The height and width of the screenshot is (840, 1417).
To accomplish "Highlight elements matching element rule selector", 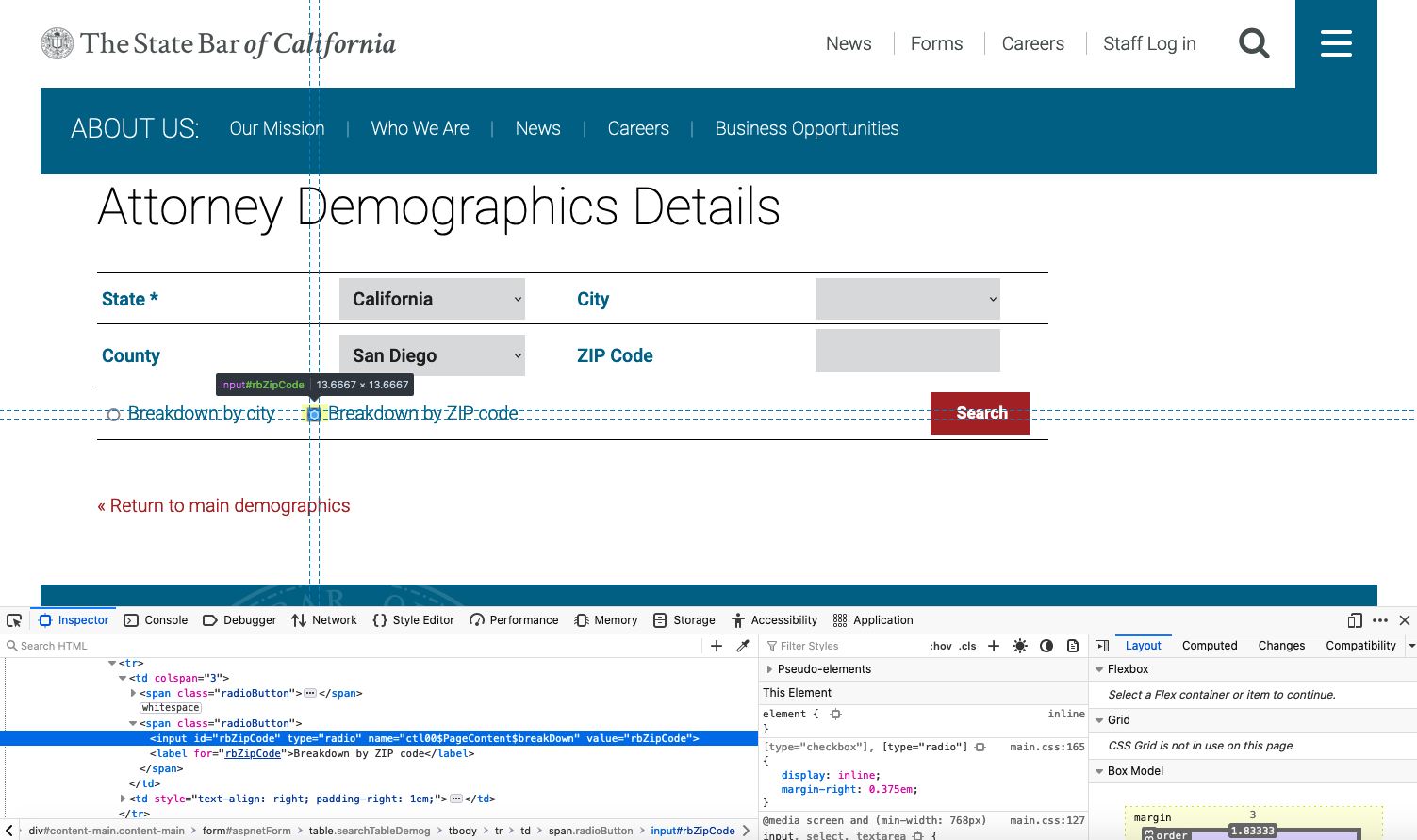I will (x=835, y=715).
